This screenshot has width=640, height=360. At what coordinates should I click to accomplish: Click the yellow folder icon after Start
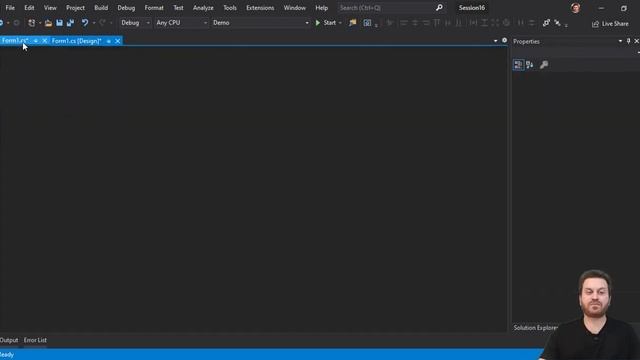click(352, 23)
